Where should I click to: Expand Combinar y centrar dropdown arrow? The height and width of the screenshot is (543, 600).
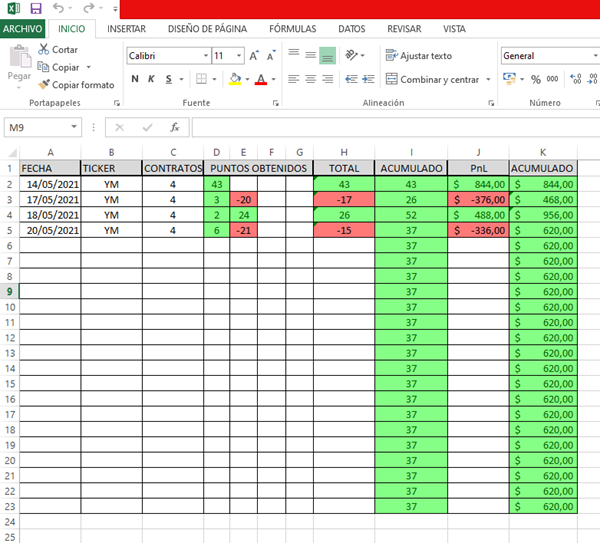click(488, 80)
